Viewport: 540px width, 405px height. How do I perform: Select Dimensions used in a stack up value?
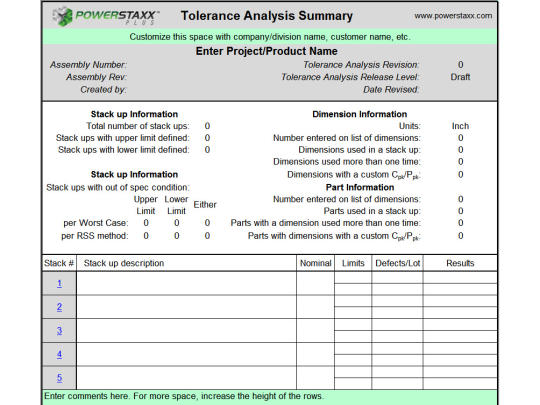[x=460, y=150]
